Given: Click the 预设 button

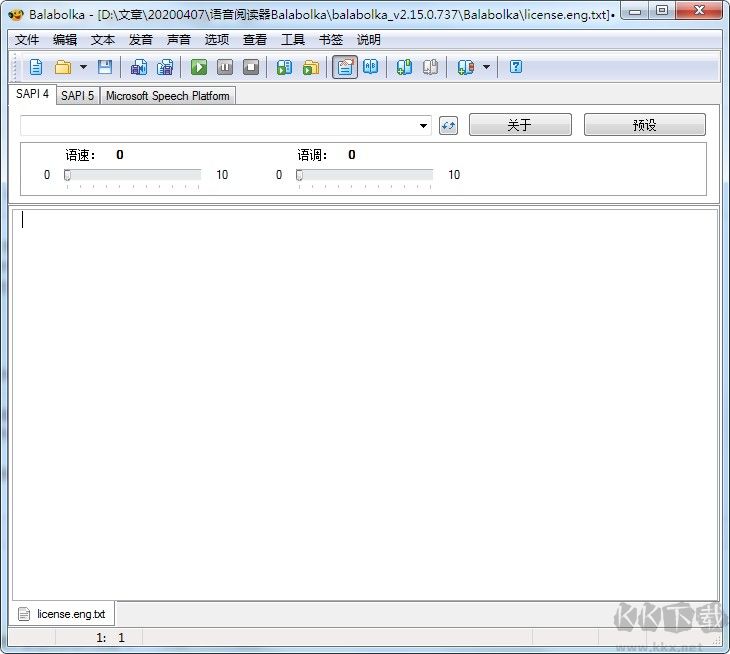Looking at the screenshot, I should pos(645,125).
